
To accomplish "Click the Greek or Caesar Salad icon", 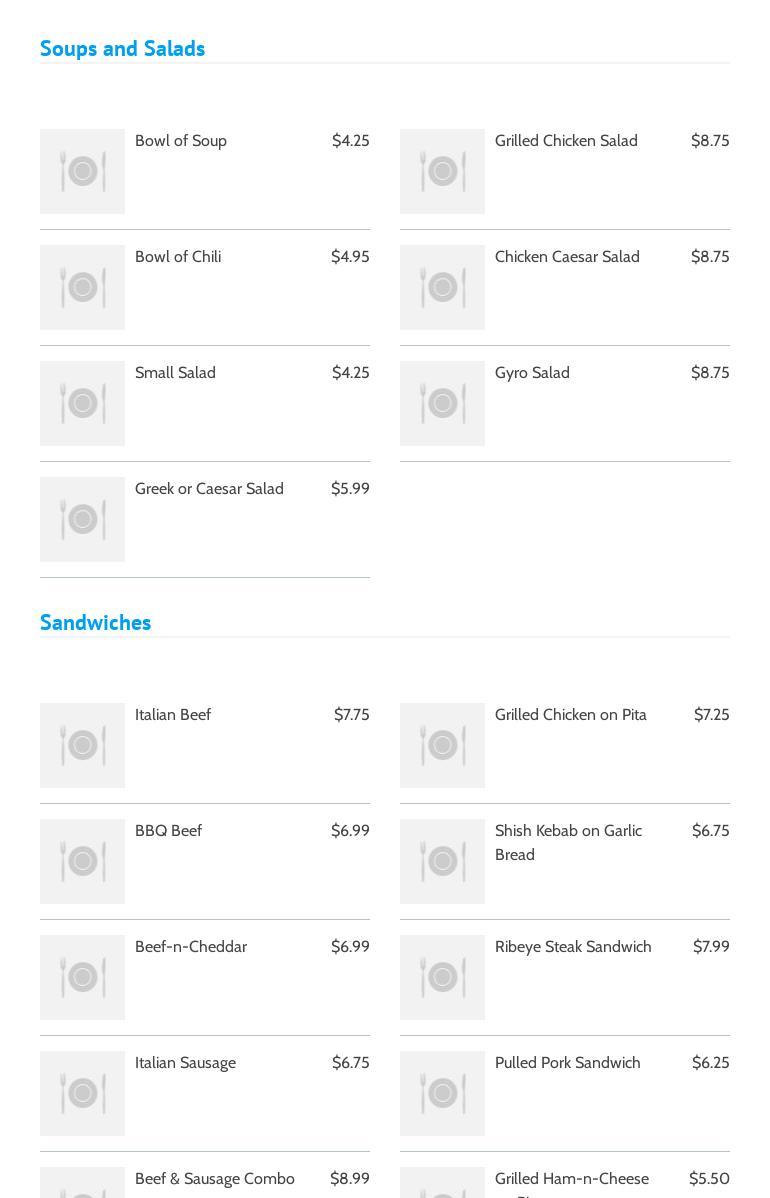I will pyautogui.click(x=82, y=519).
